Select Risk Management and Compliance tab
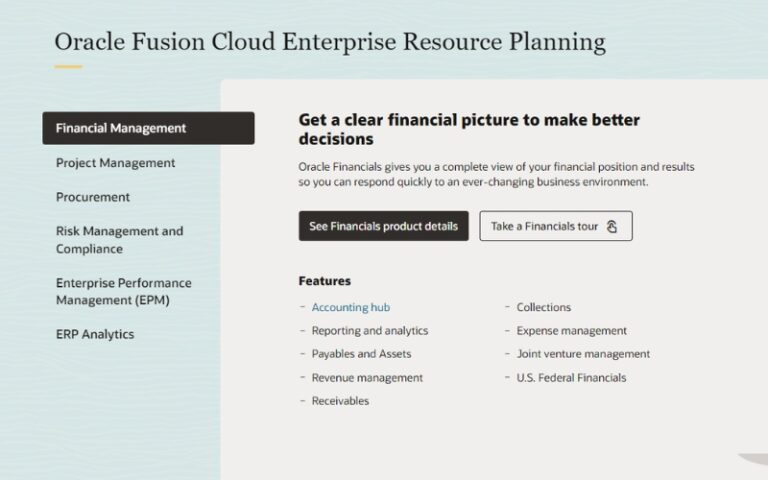 pos(120,240)
